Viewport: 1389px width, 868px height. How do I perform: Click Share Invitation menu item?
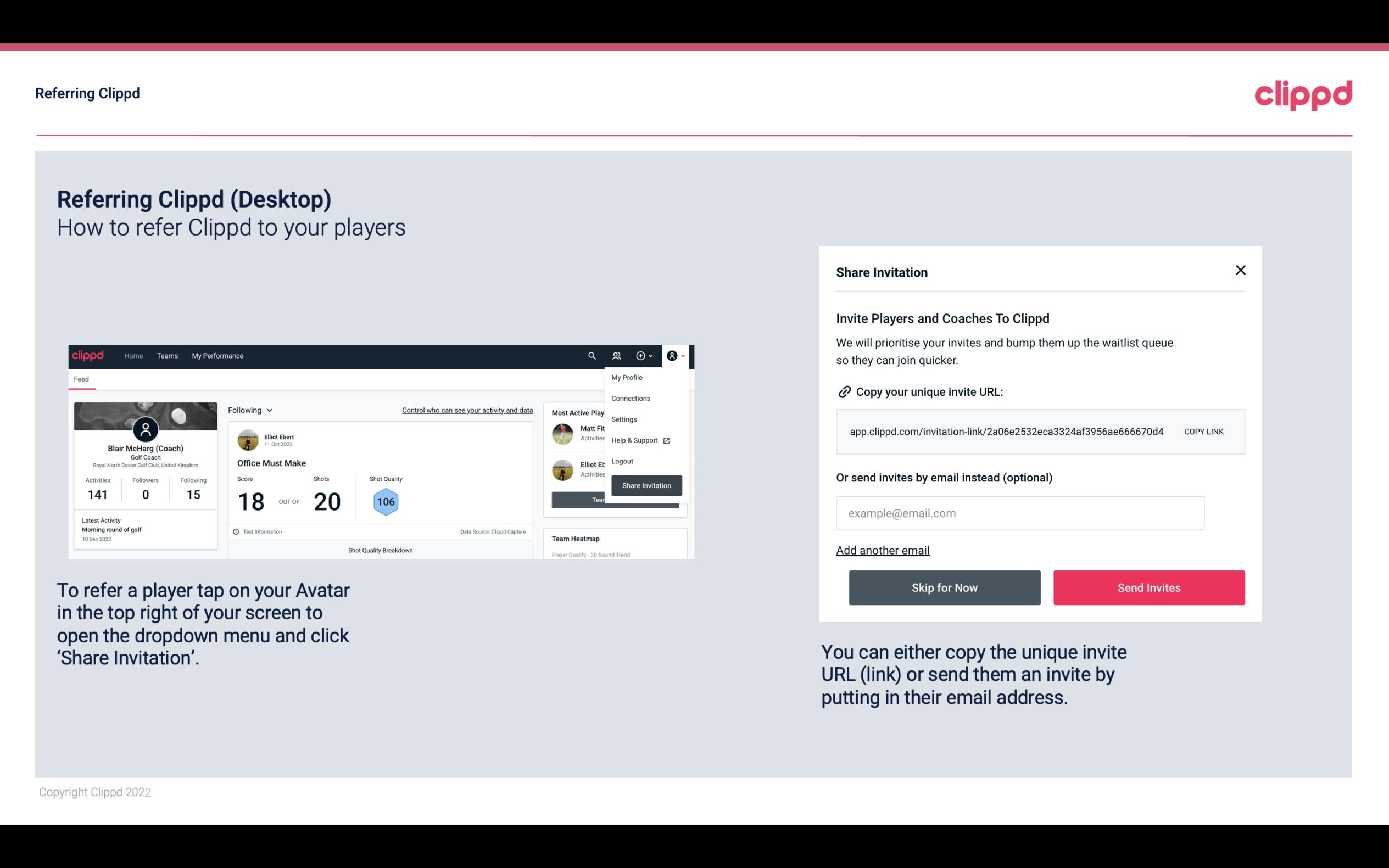click(646, 485)
